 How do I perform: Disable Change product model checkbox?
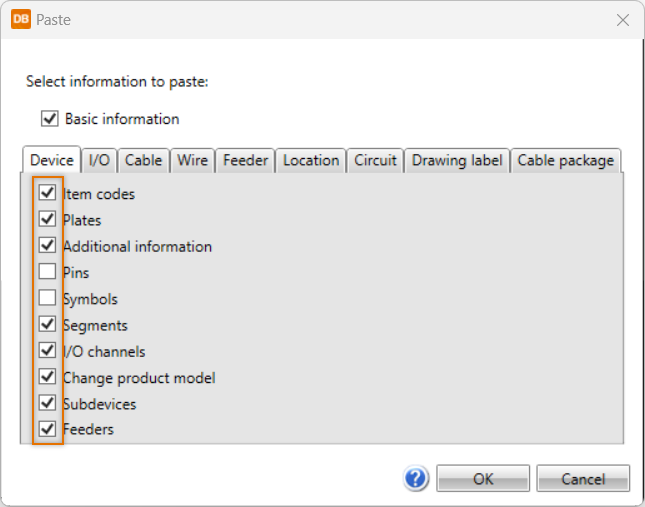pyautogui.click(x=47, y=377)
